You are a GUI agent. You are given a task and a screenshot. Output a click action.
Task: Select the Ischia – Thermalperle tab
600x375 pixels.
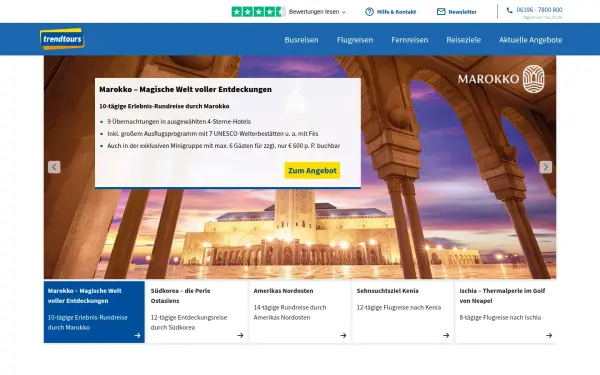click(x=506, y=312)
